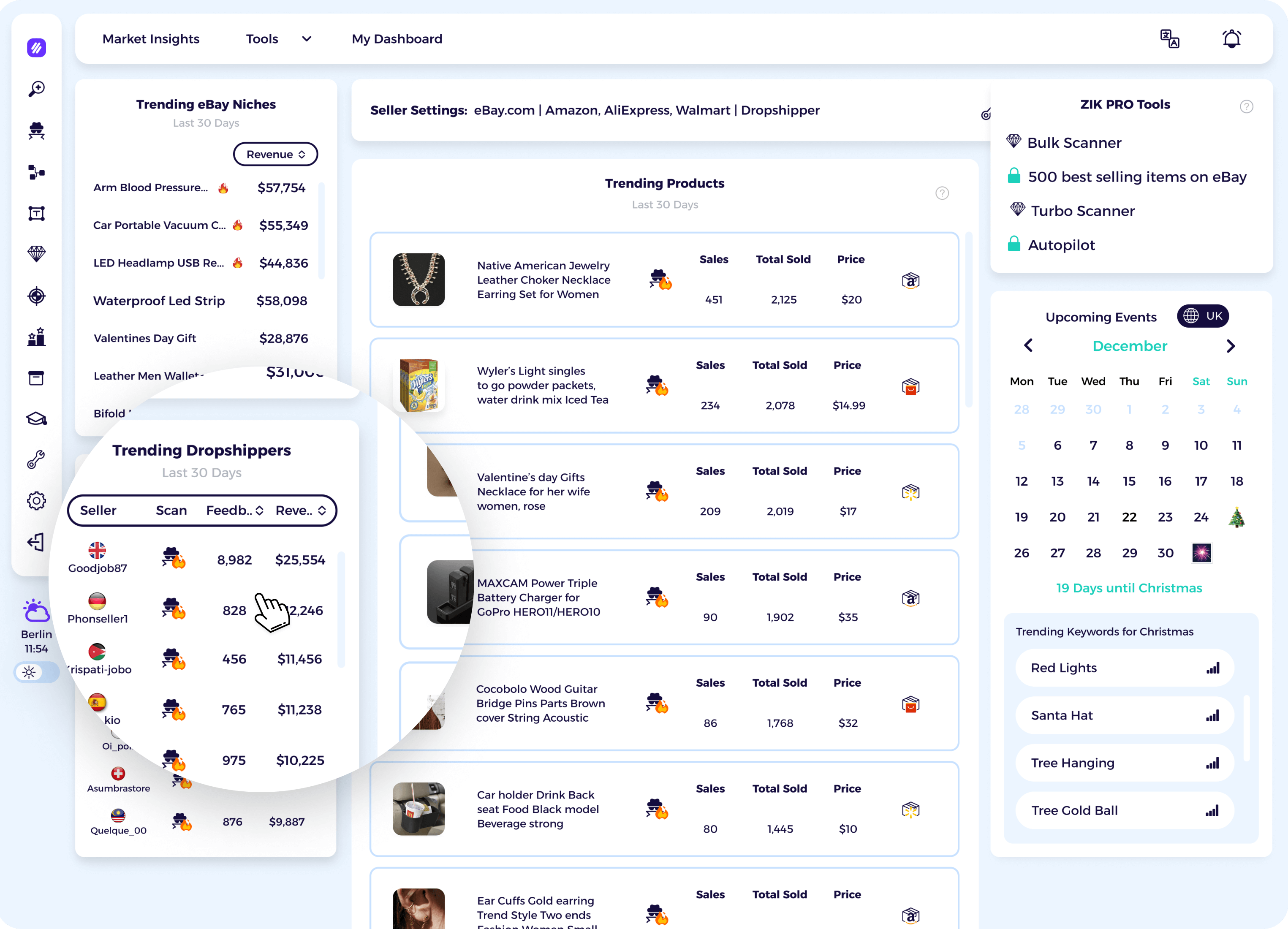The height and width of the screenshot is (929, 1288).
Task: Click the fireworks New Year event on calendar
Action: (1201, 552)
